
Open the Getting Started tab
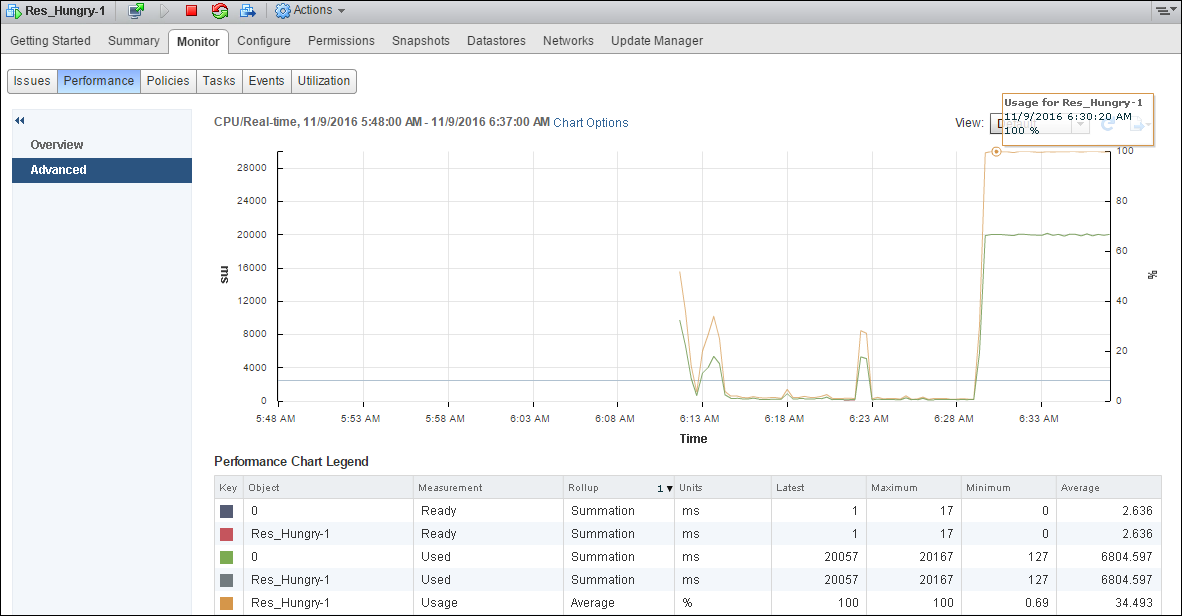pos(51,41)
